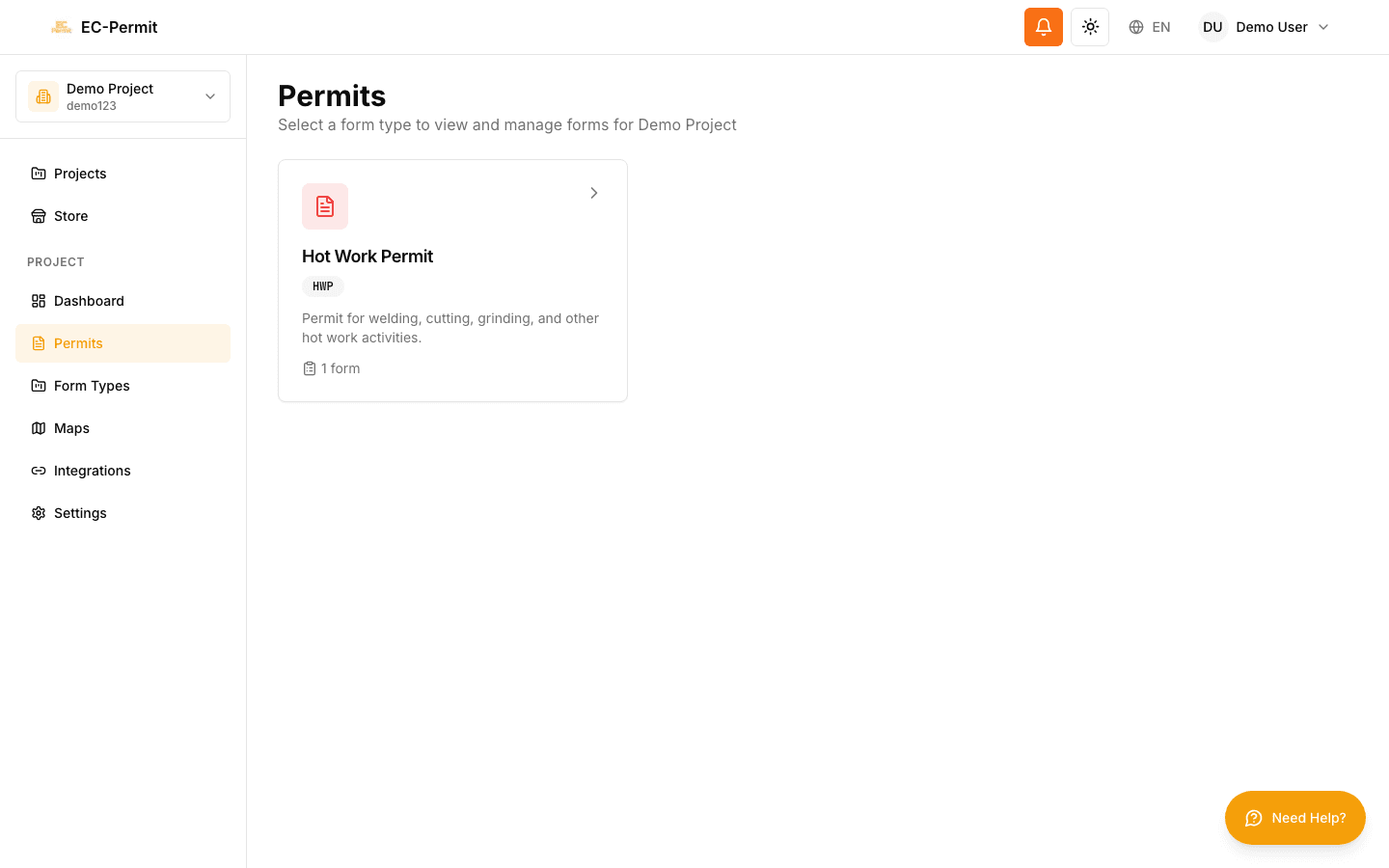Image resolution: width=1389 pixels, height=868 pixels.
Task: Open the Hot Work Permit card
Action: click(452, 280)
